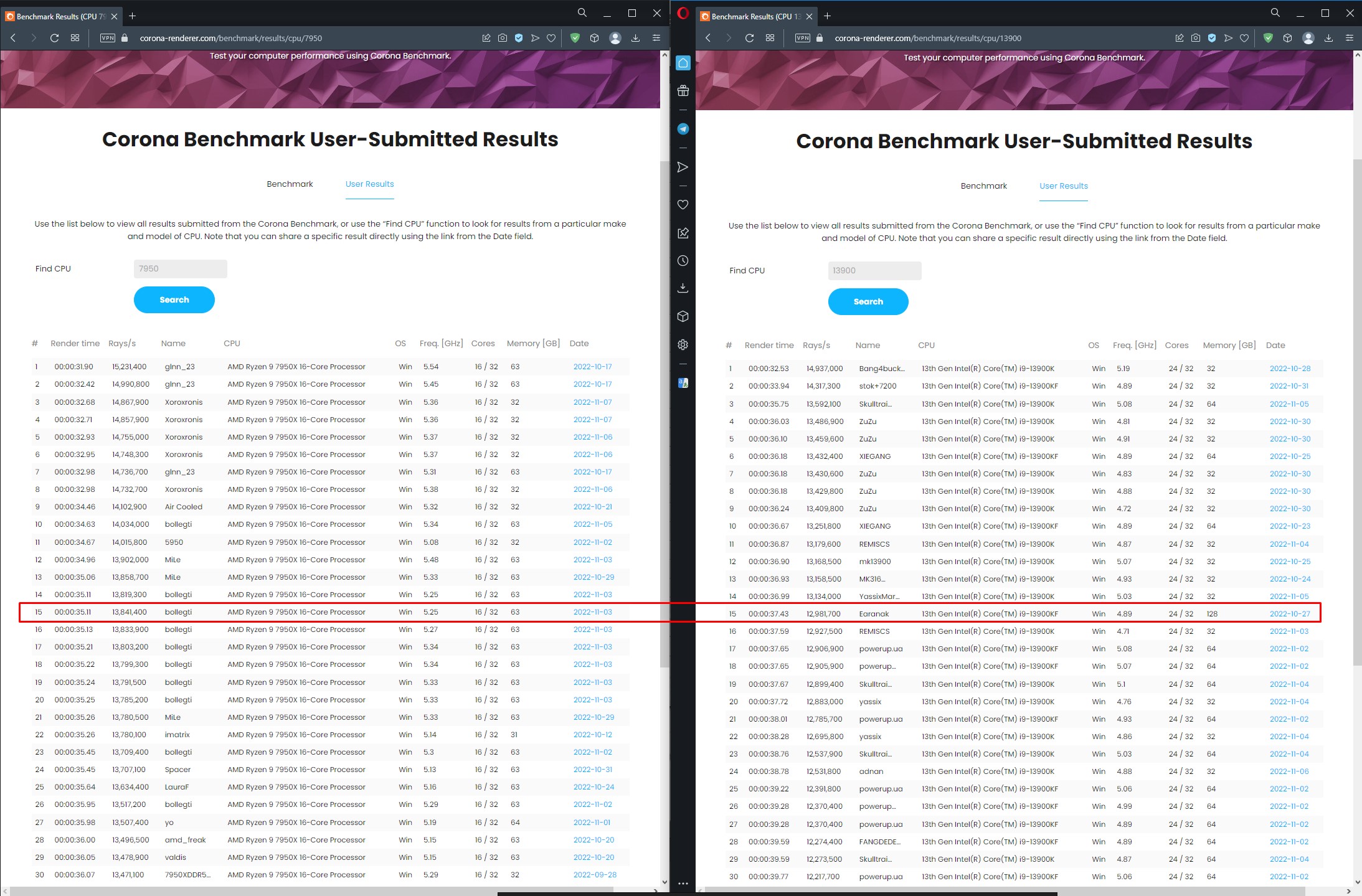Click the right window address bar URL
1362x896 pixels.
pos(928,39)
